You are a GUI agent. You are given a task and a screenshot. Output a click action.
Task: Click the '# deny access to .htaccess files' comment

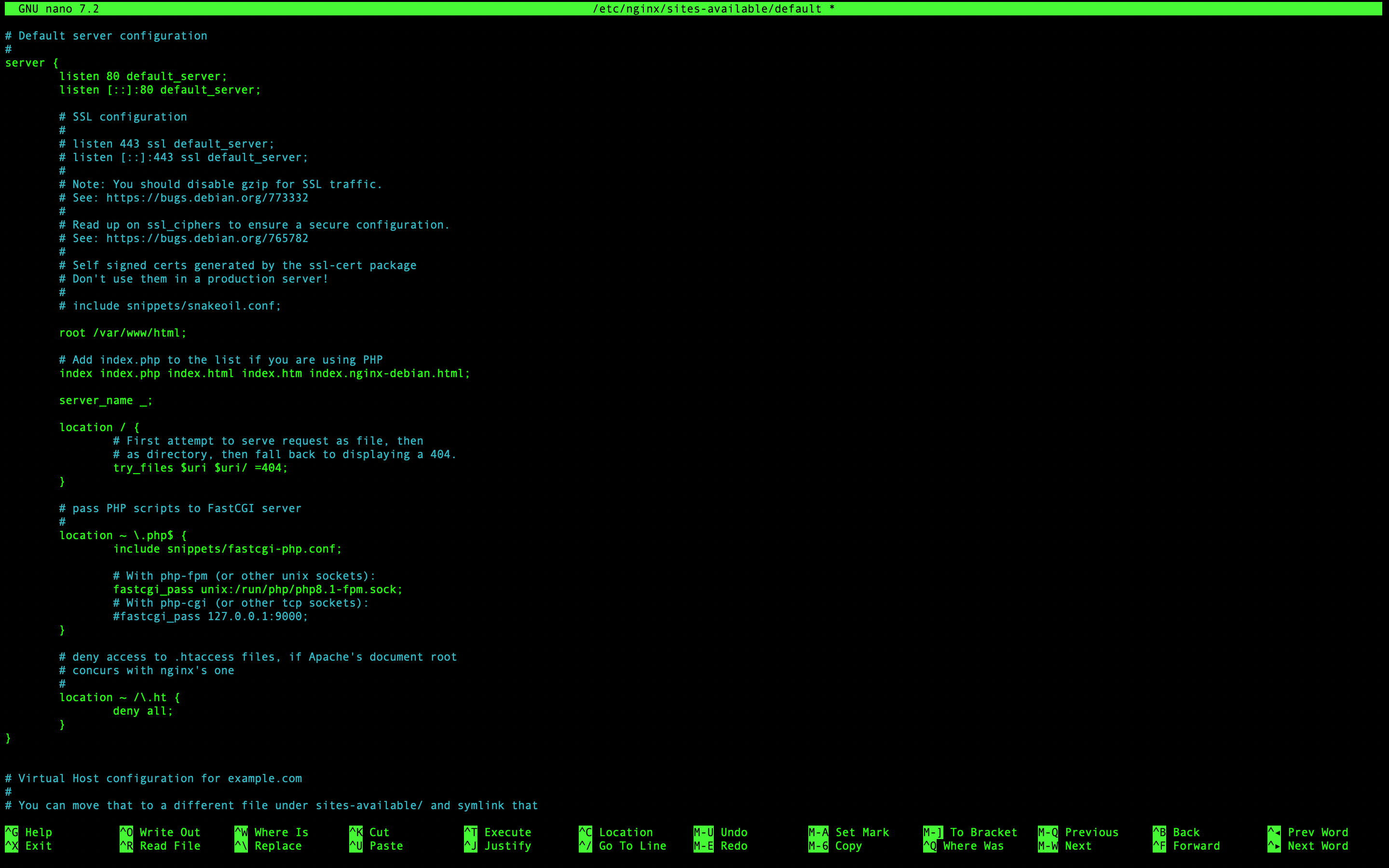point(258,657)
